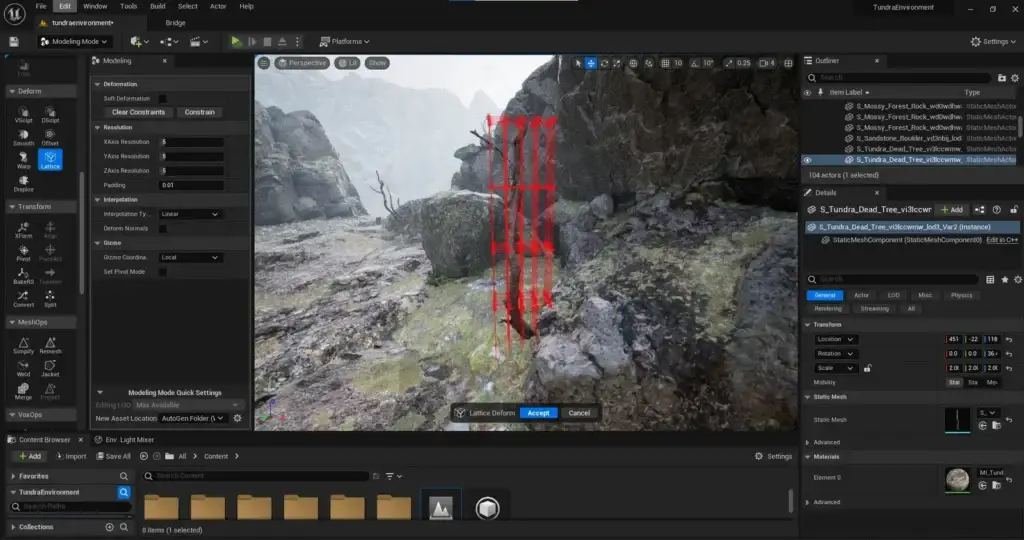Open the Gizmo Coordinate Local dropdown
The height and width of the screenshot is (540, 1024).
[x=190, y=257]
